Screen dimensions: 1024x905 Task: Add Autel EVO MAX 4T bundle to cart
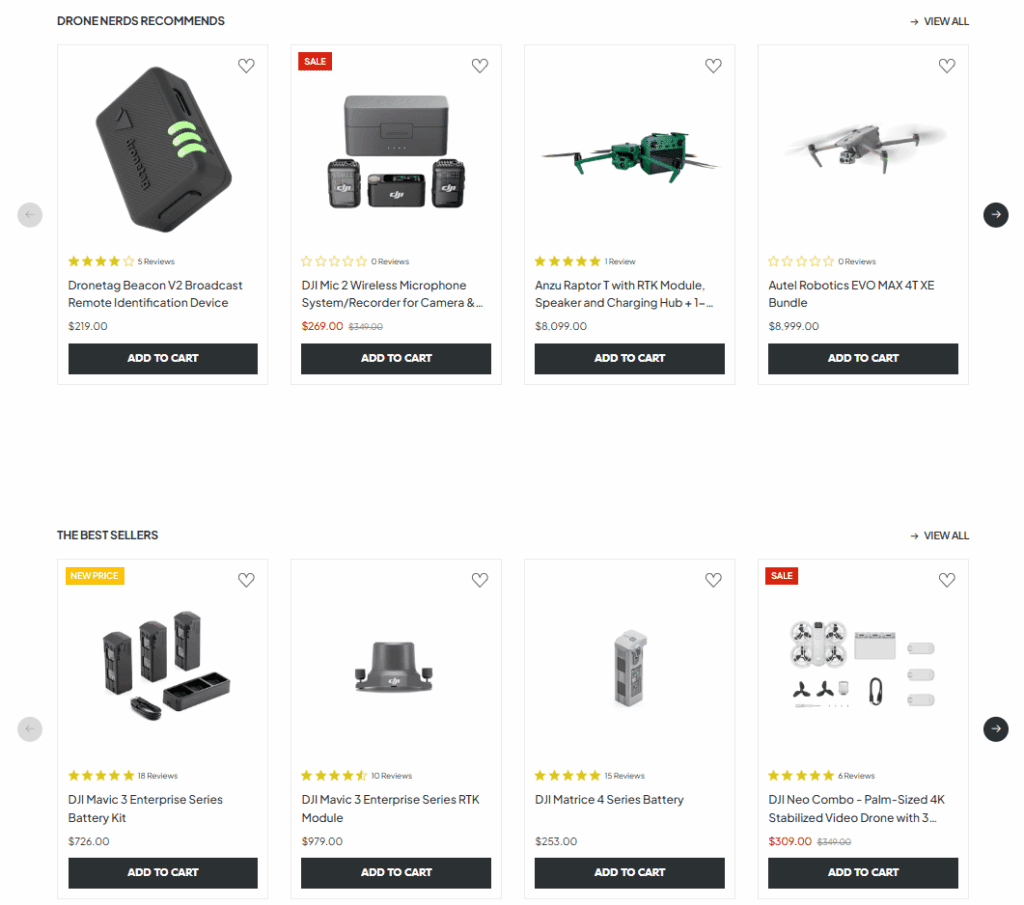tap(863, 358)
